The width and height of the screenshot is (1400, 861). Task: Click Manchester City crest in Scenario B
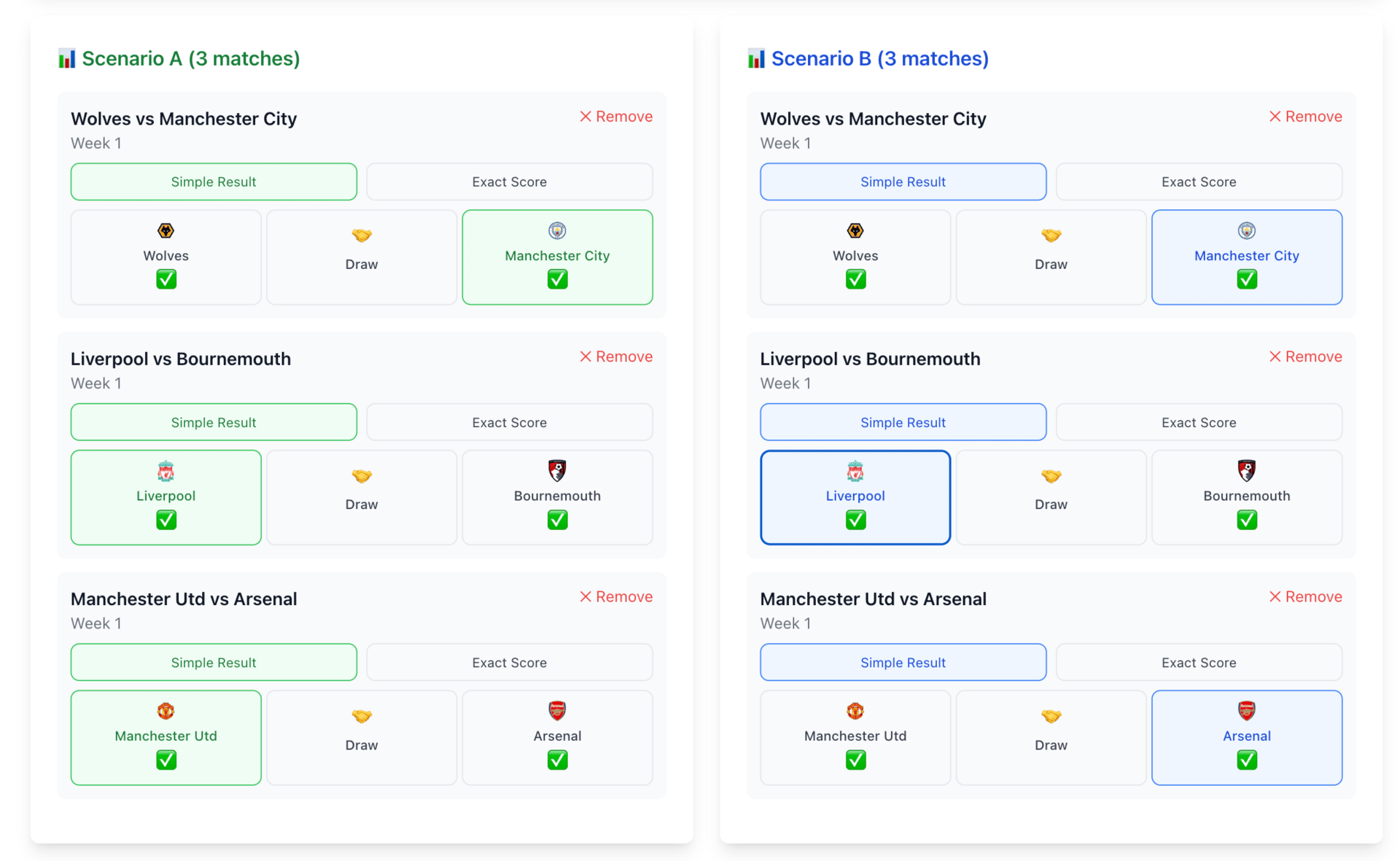1246,231
